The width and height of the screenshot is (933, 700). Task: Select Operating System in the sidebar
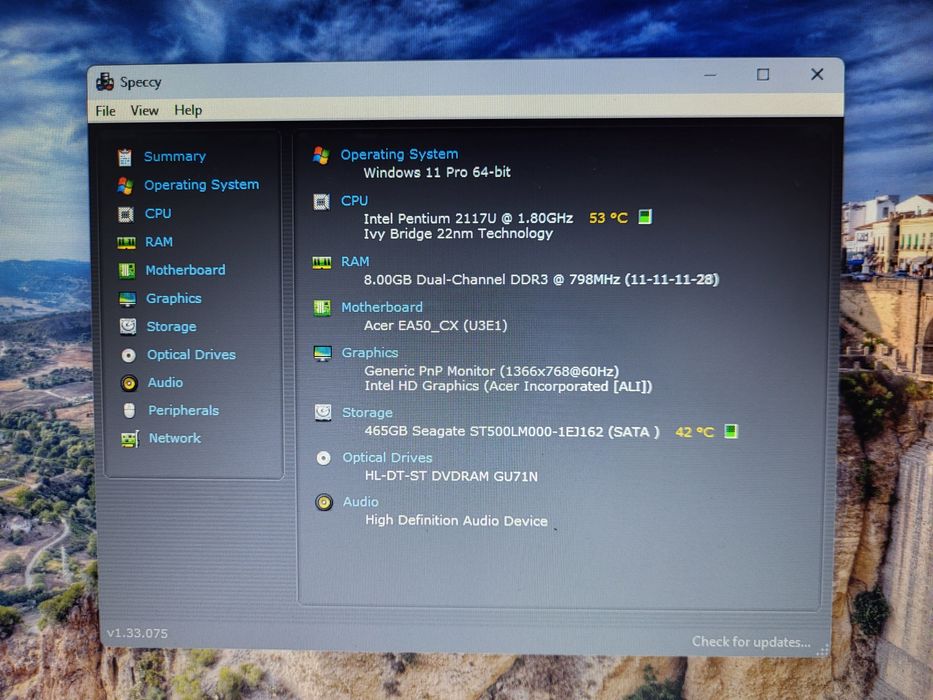(202, 185)
